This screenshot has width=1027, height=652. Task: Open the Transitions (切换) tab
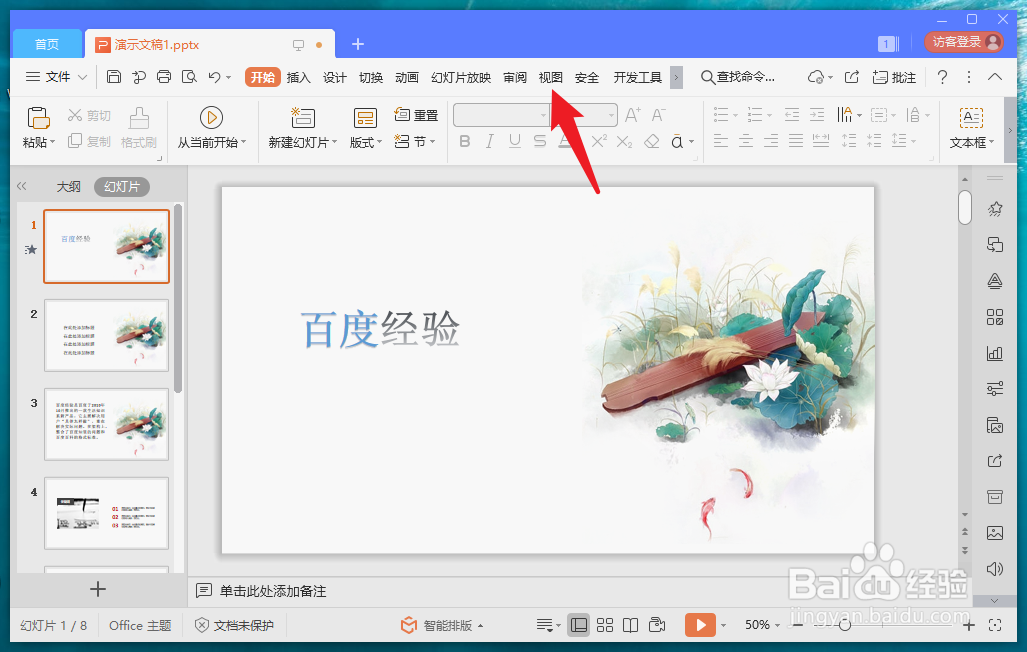[370, 77]
